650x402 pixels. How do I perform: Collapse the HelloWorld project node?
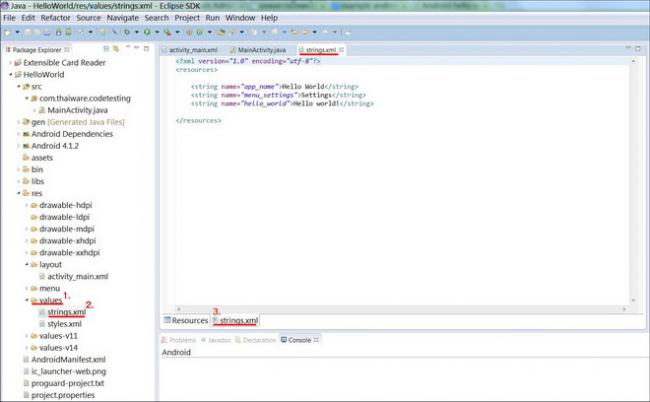pos(10,75)
